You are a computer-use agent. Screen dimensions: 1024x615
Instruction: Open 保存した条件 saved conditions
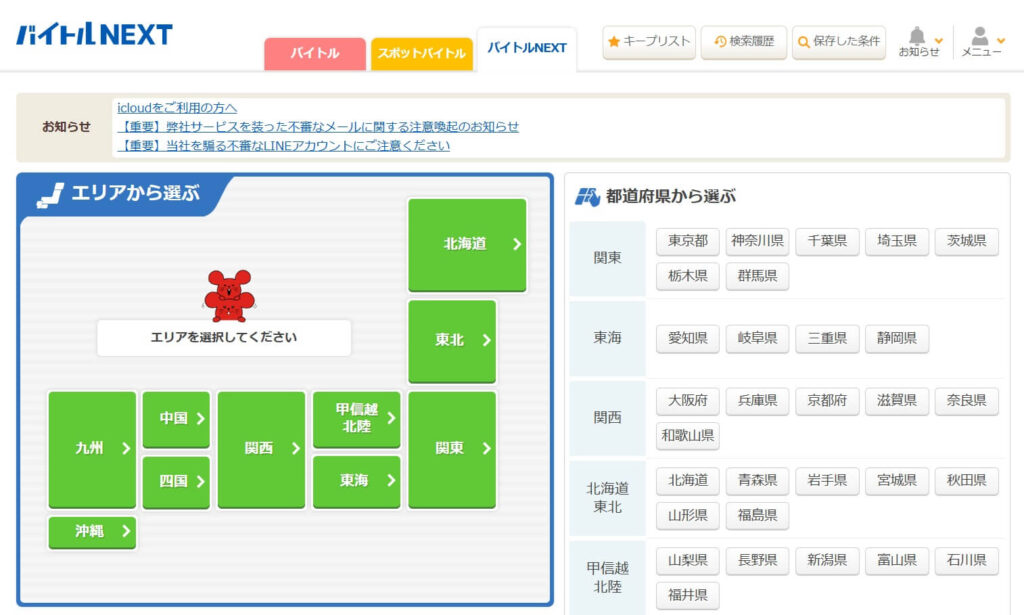pyautogui.click(x=839, y=42)
